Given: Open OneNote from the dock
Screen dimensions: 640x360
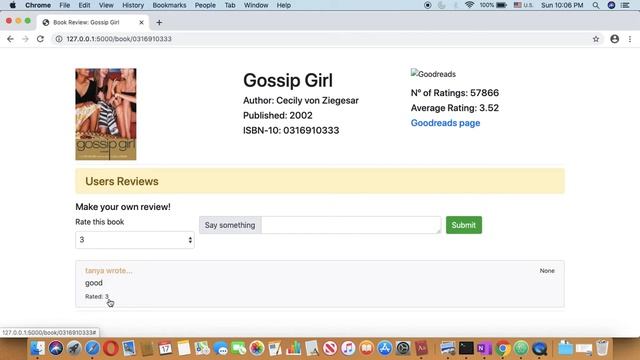Looking at the screenshot, I should click(484, 348).
